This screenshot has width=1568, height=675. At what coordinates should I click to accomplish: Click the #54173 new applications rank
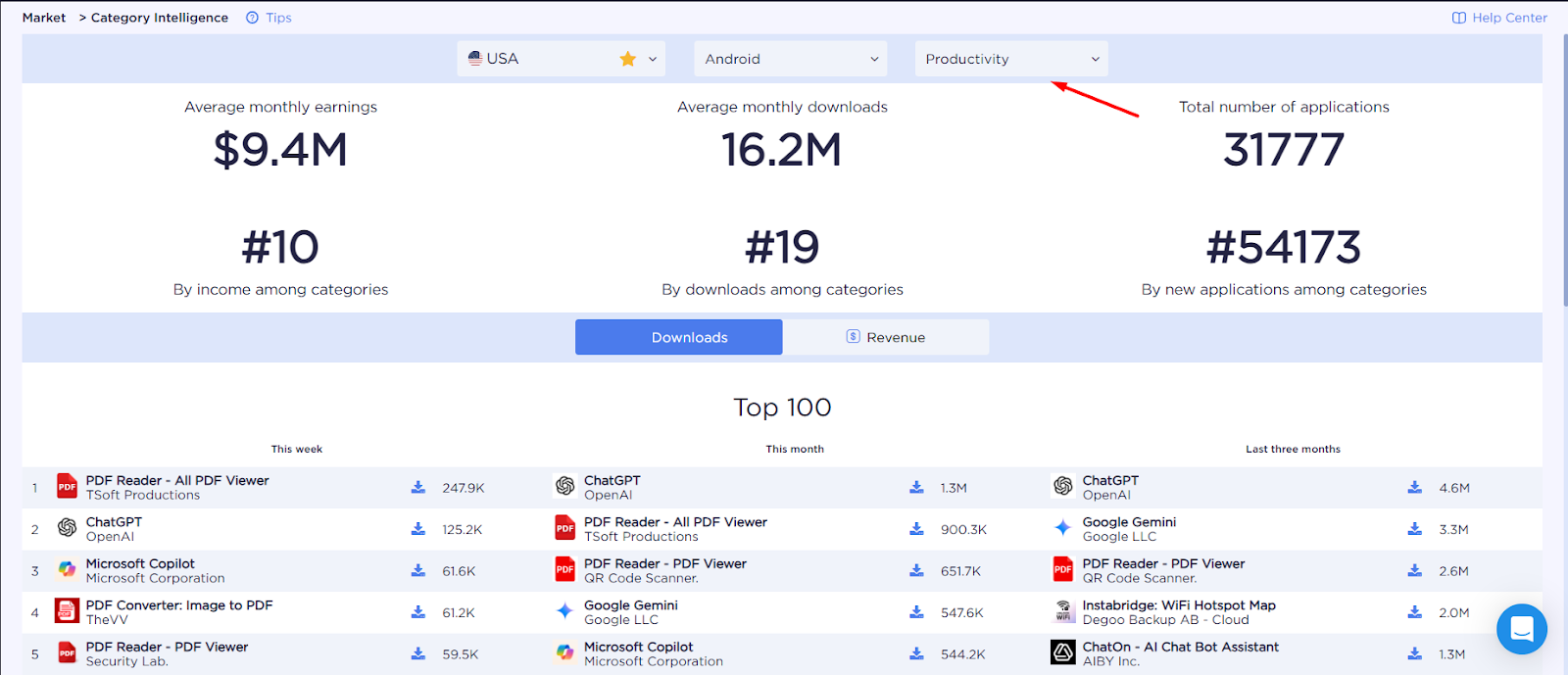coord(1284,247)
